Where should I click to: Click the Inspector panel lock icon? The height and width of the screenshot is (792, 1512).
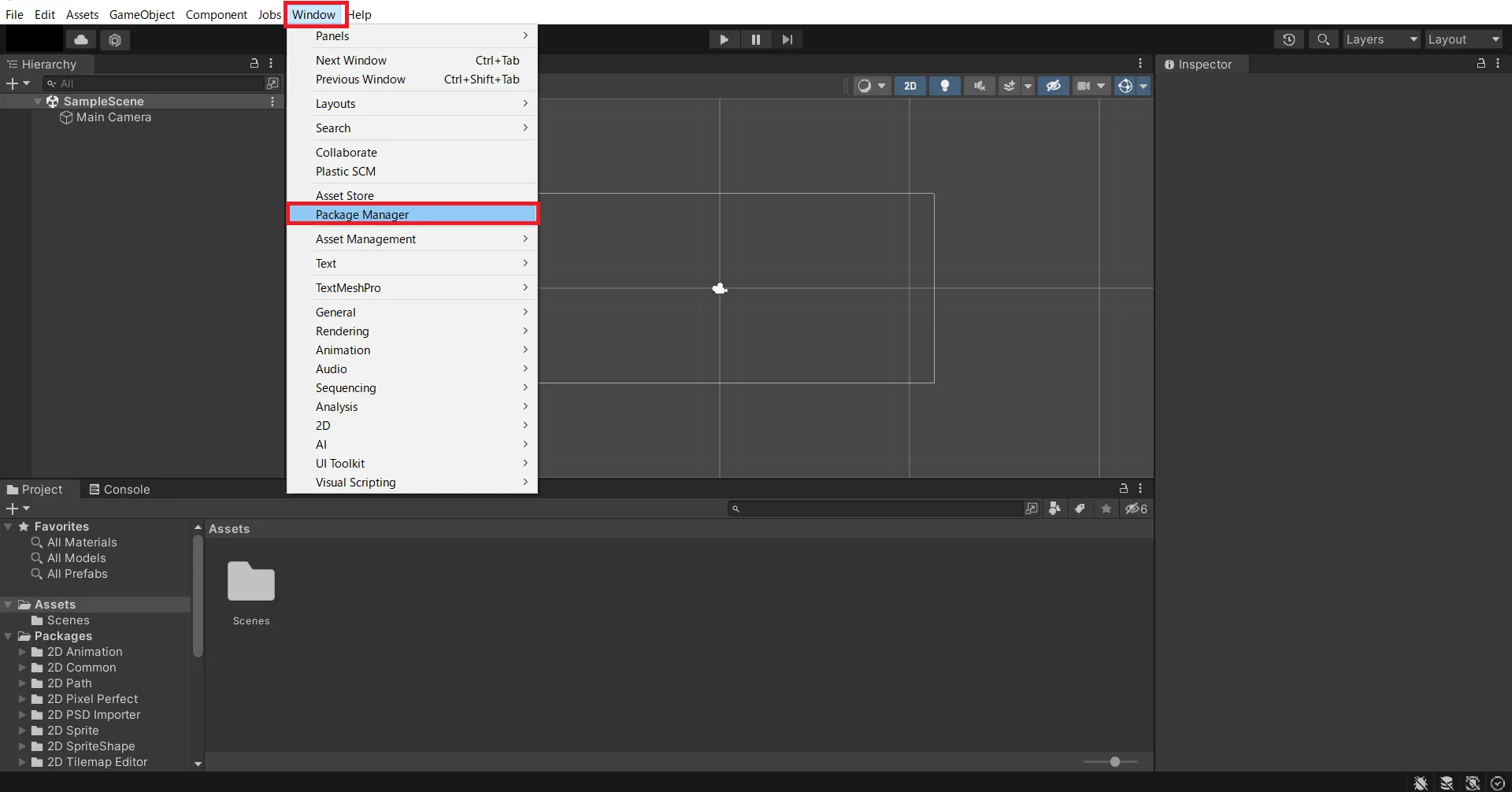click(1480, 64)
